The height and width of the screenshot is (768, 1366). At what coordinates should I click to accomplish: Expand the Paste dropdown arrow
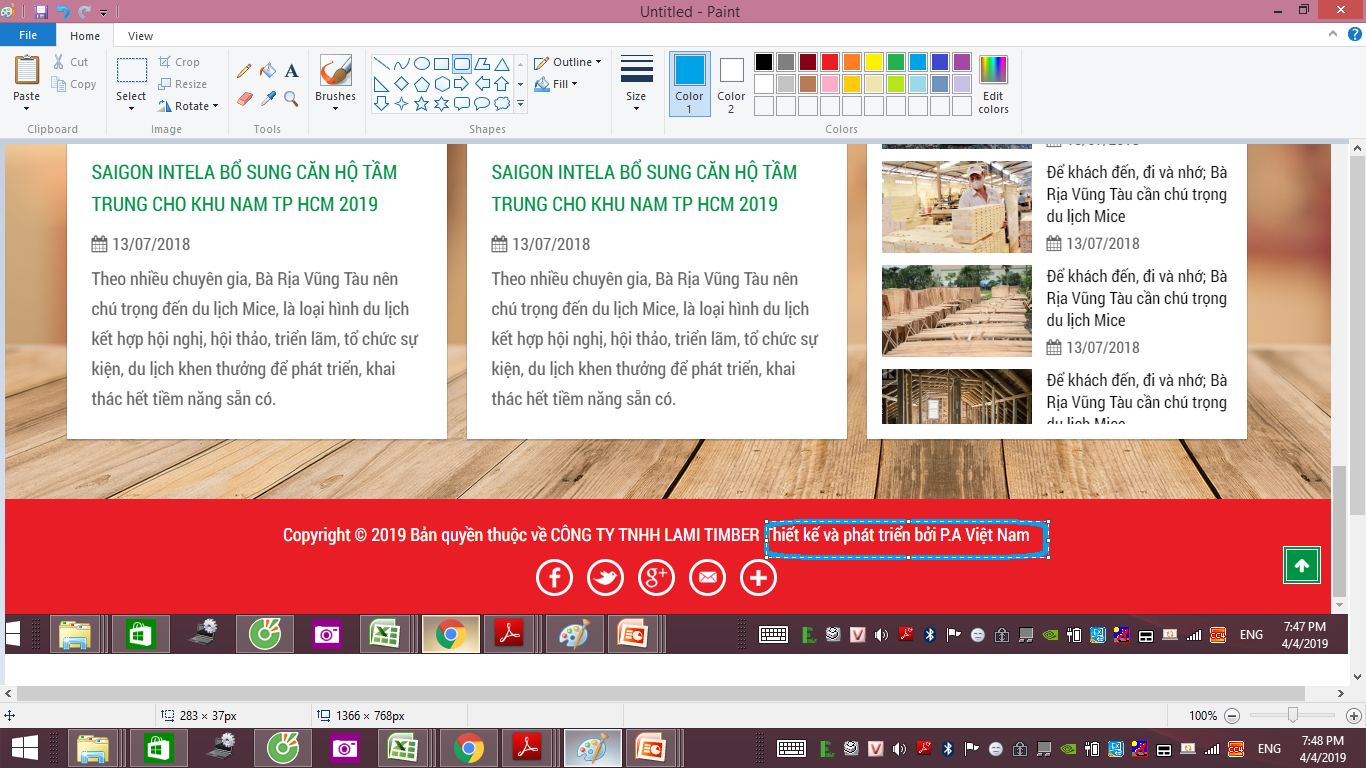(27, 108)
